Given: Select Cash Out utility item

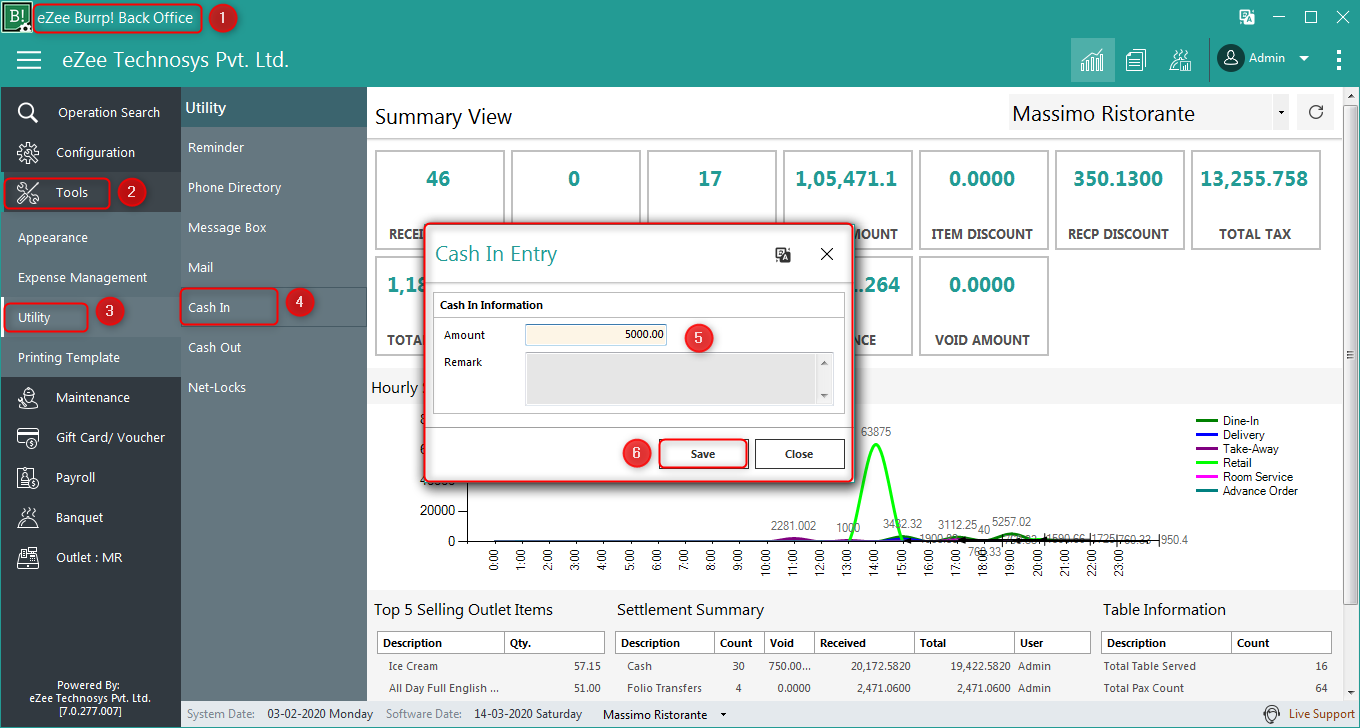Looking at the screenshot, I should (x=215, y=347).
